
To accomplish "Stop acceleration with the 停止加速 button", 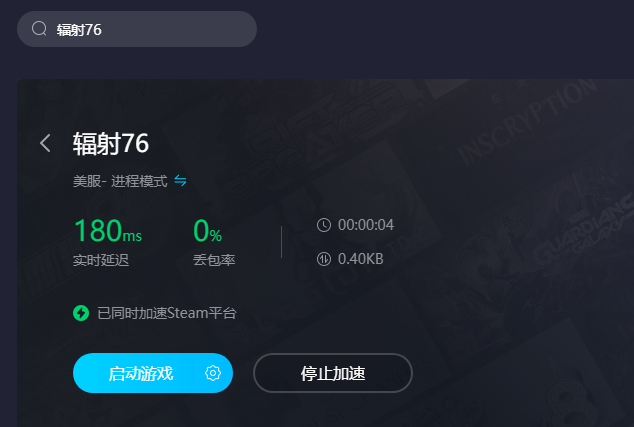I will [333, 373].
